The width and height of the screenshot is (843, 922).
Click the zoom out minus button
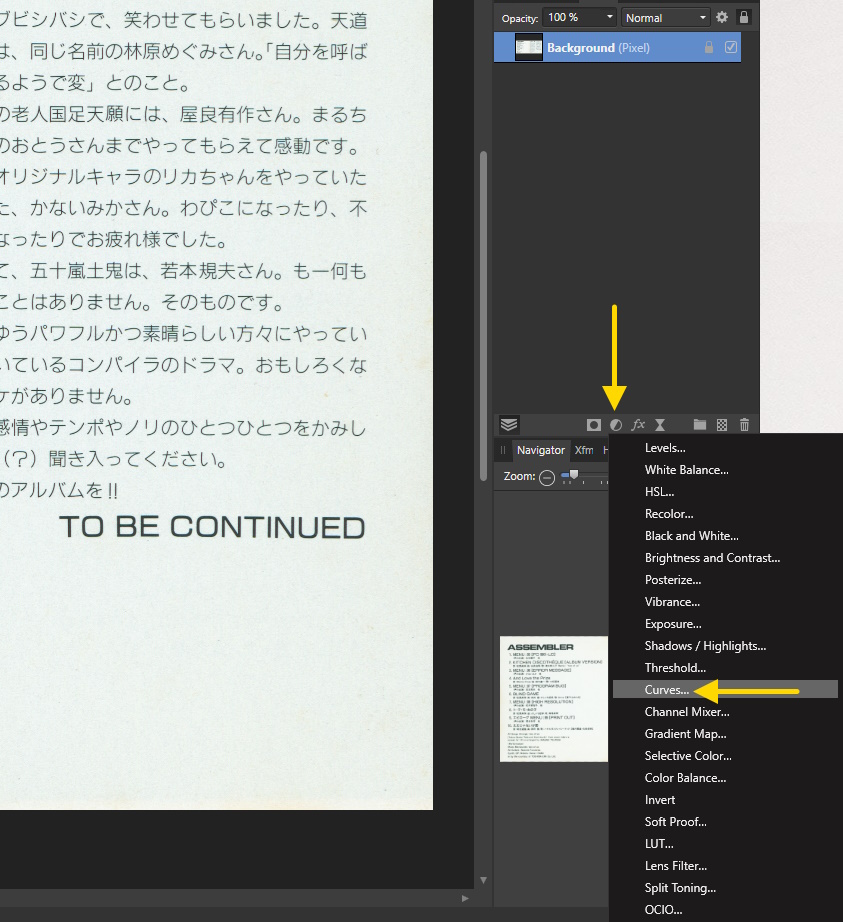point(547,478)
